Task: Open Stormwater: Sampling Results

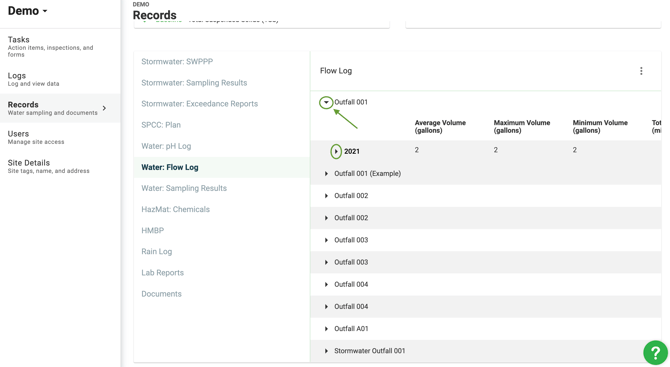Action: pos(194,83)
